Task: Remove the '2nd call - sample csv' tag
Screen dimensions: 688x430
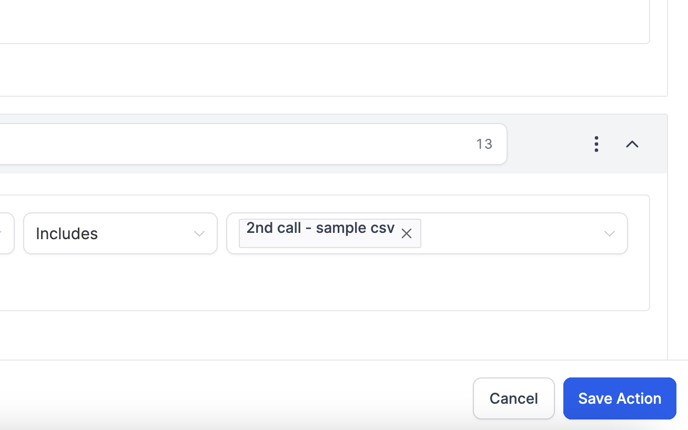Action: tap(407, 234)
